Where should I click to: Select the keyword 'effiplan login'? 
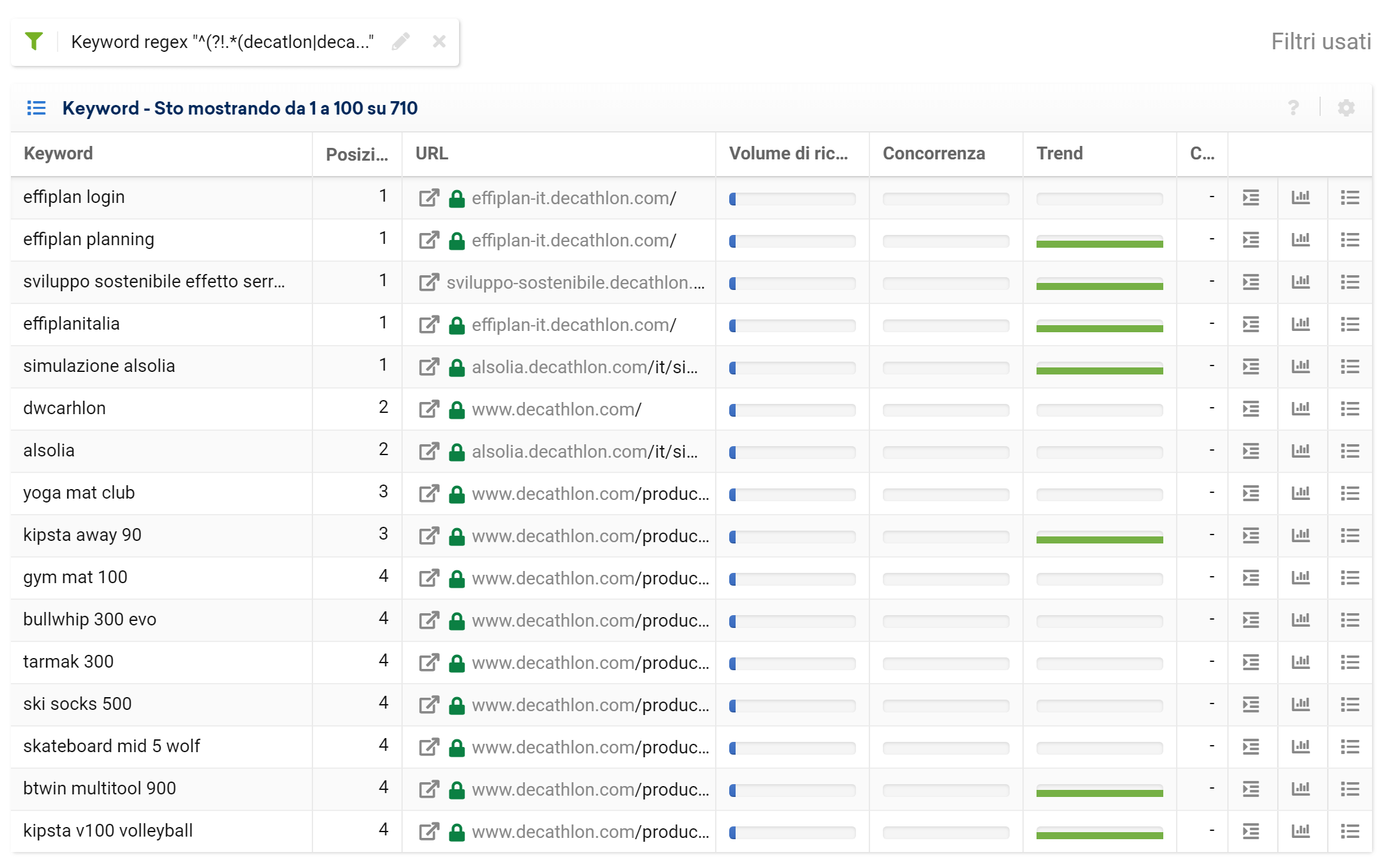(74, 197)
